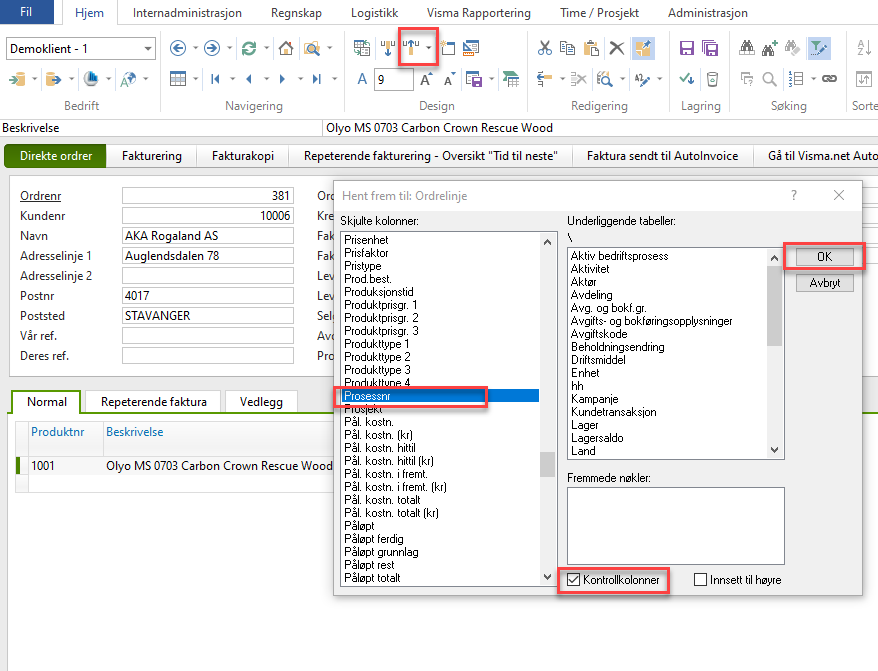
Task: Empty the recycle bin icon in Lagring
Action: click(x=712, y=79)
